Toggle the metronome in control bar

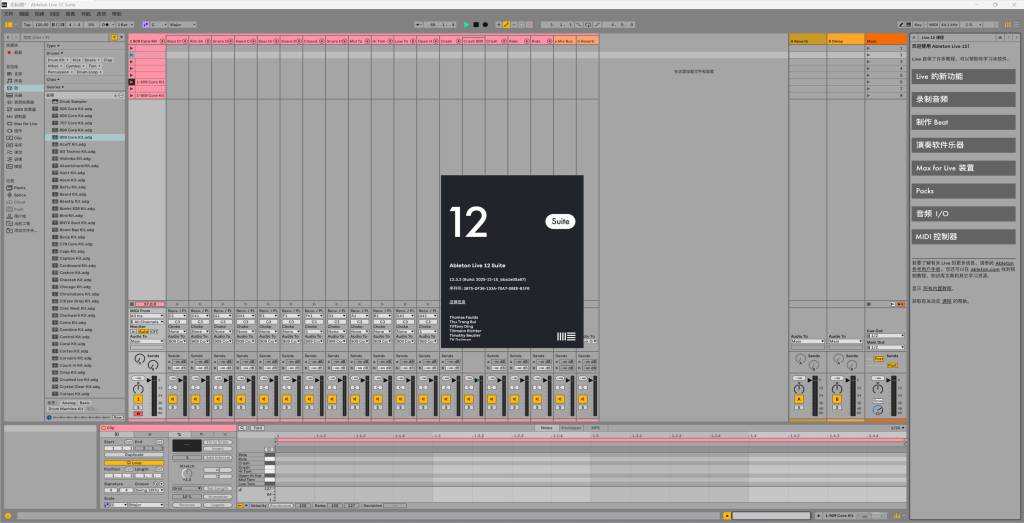pos(106,23)
